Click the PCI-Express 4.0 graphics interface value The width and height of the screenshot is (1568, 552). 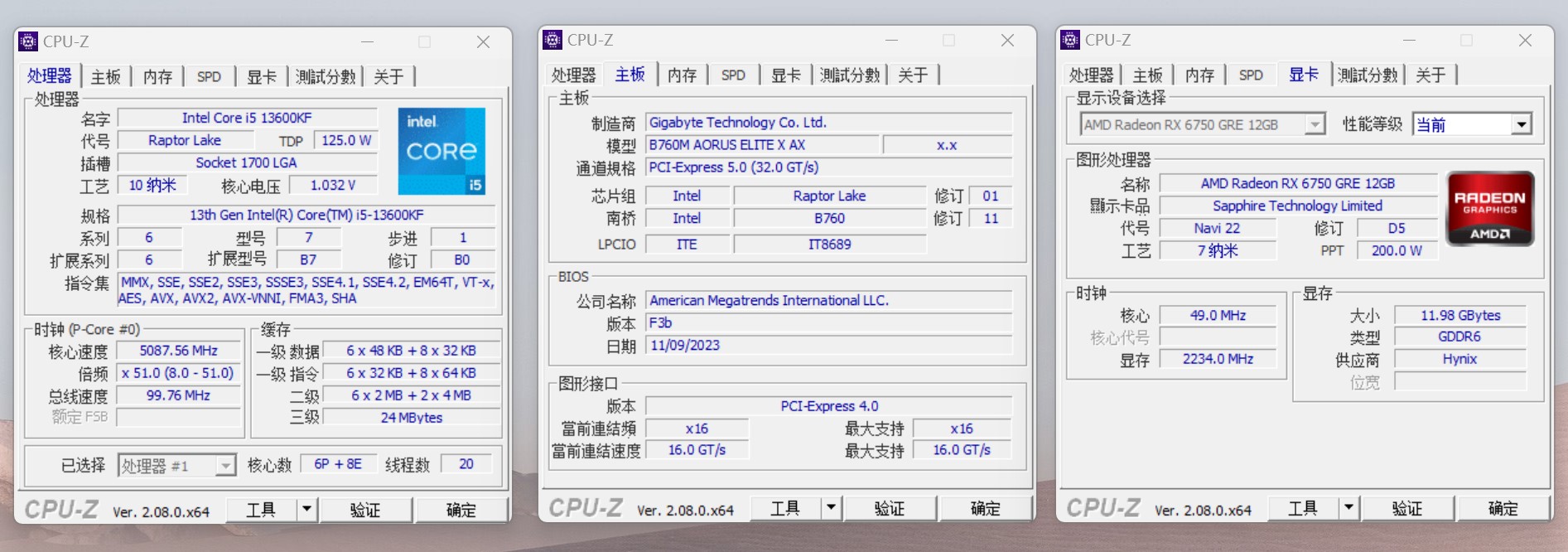pyautogui.click(x=828, y=406)
